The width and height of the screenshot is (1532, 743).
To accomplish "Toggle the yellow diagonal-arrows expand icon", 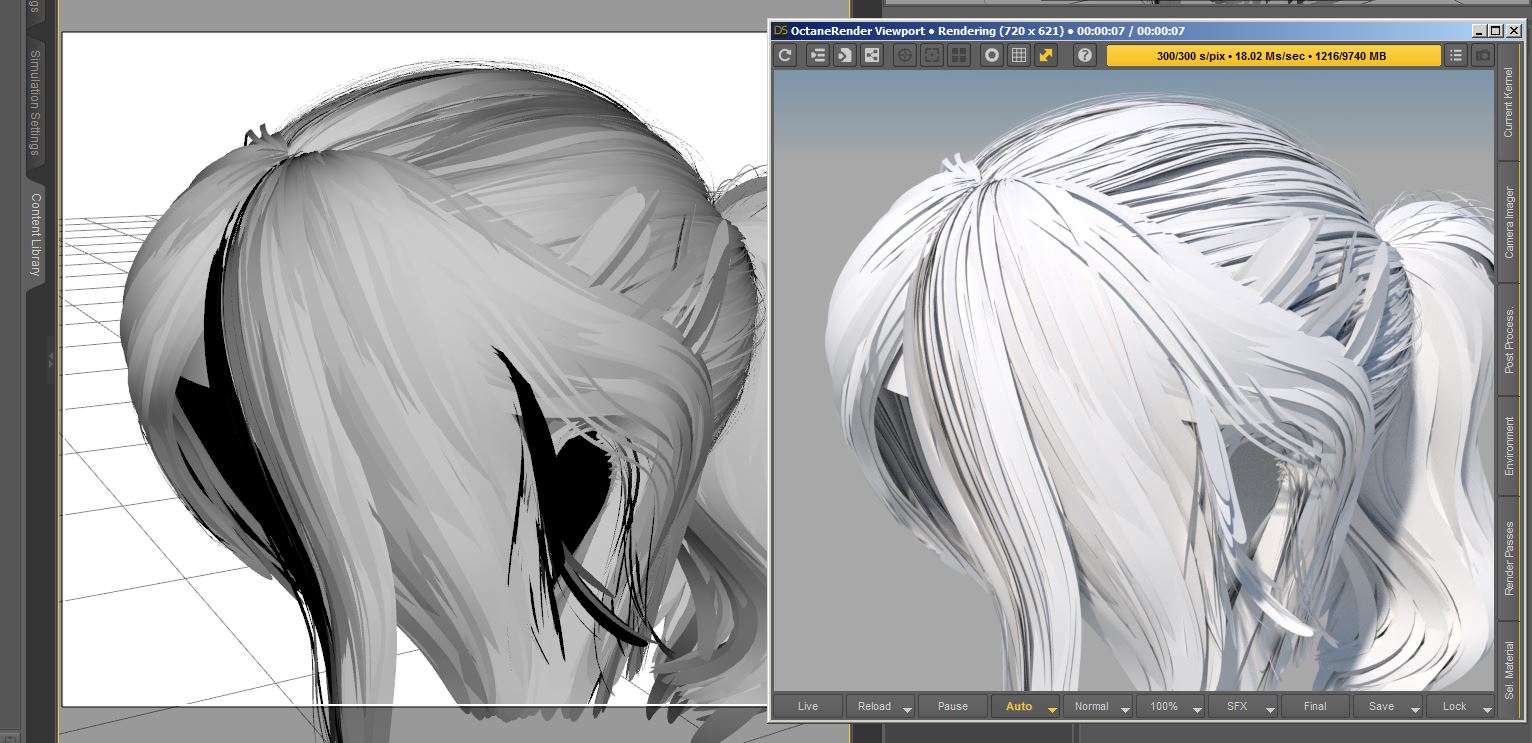I will (x=1046, y=56).
